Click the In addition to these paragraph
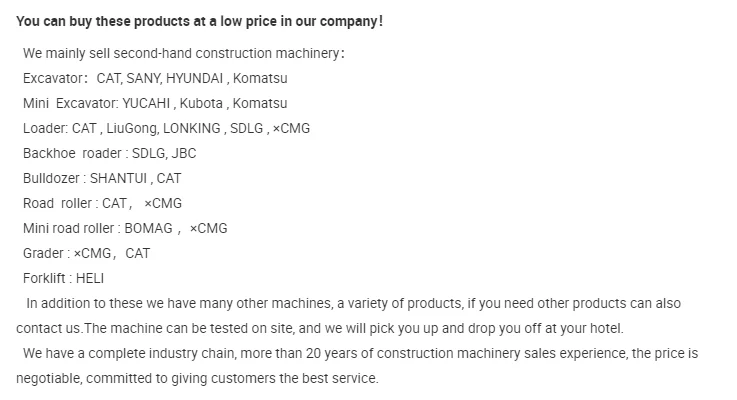This screenshot has width=737, height=400. [x=348, y=316]
